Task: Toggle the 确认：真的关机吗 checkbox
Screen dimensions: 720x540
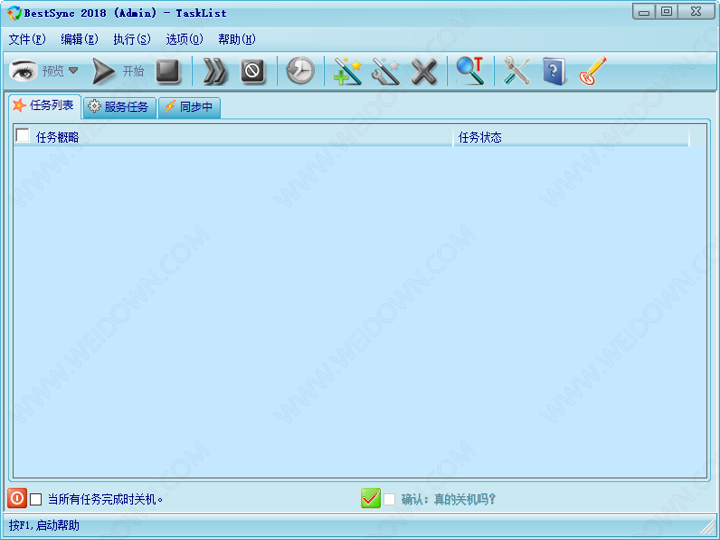Action: pos(389,499)
